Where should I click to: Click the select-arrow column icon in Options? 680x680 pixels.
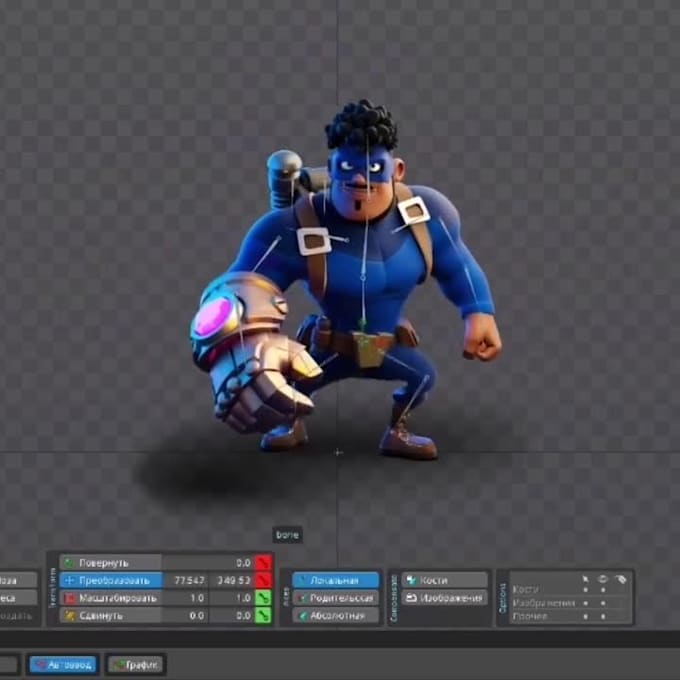[585, 579]
